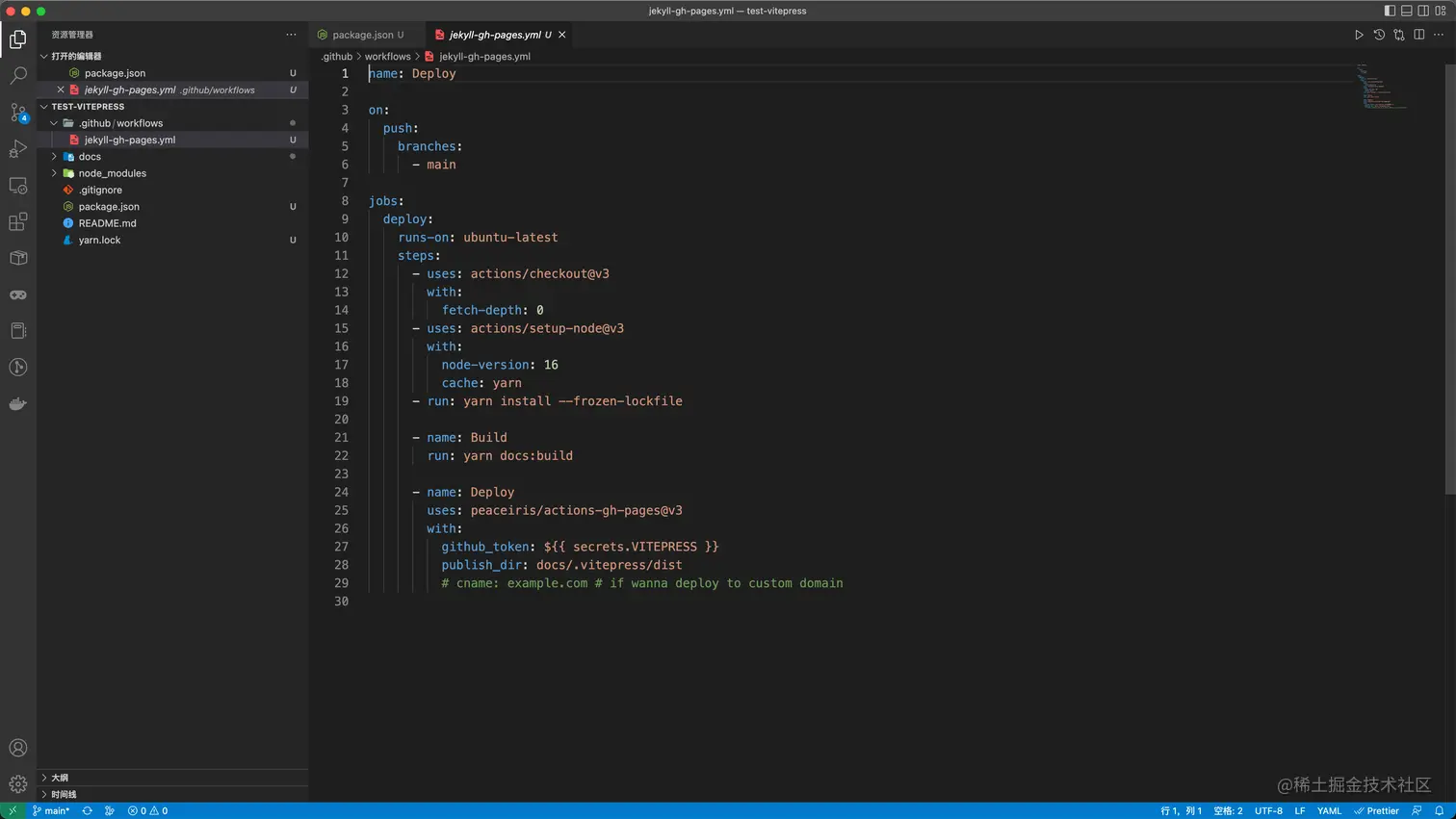Split the editor to the right
Image resolution: width=1456 pixels, height=819 pixels.
(1418, 35)
